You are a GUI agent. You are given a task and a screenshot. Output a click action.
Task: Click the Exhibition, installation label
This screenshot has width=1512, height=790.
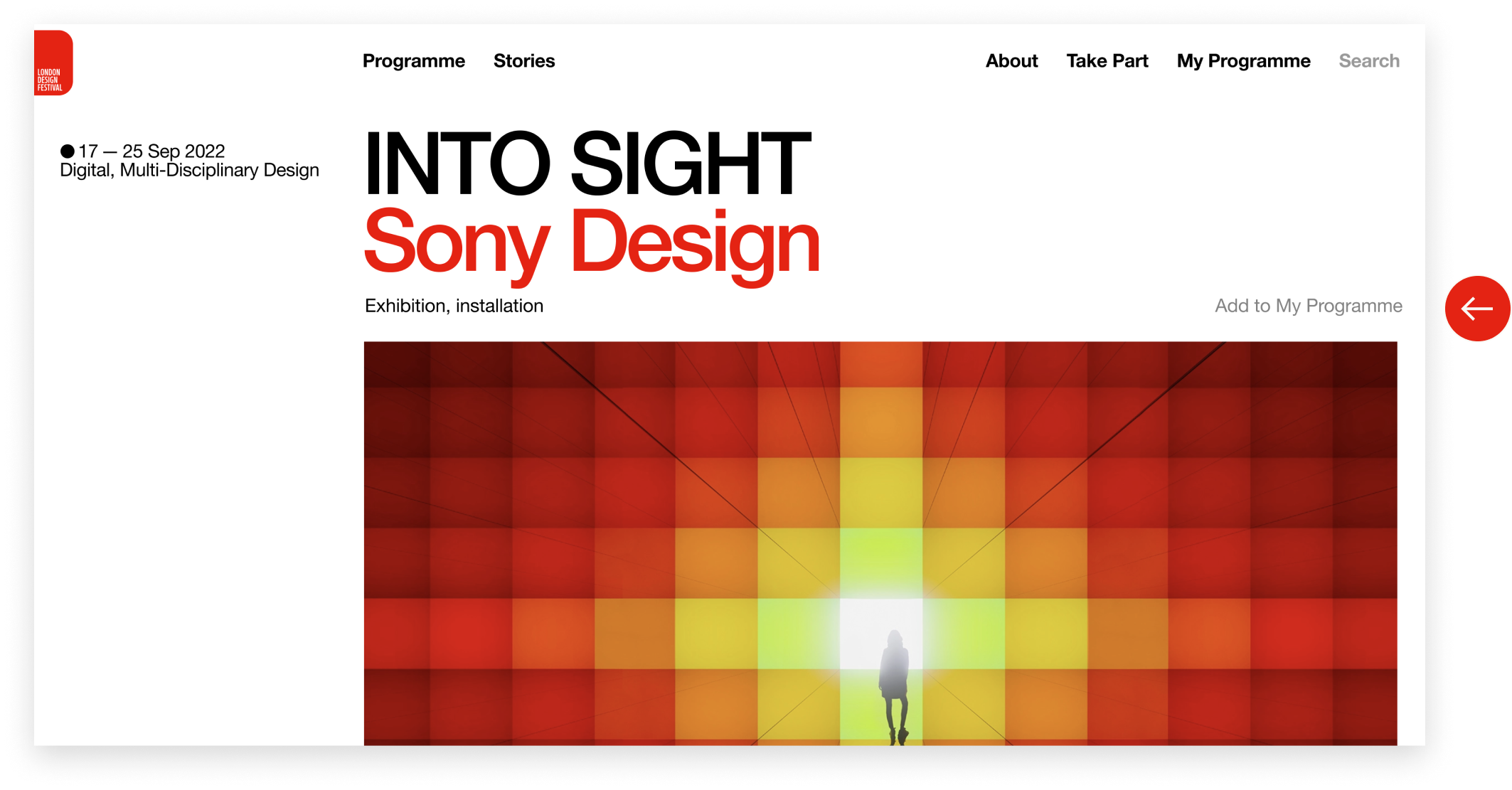coord(454,306)
